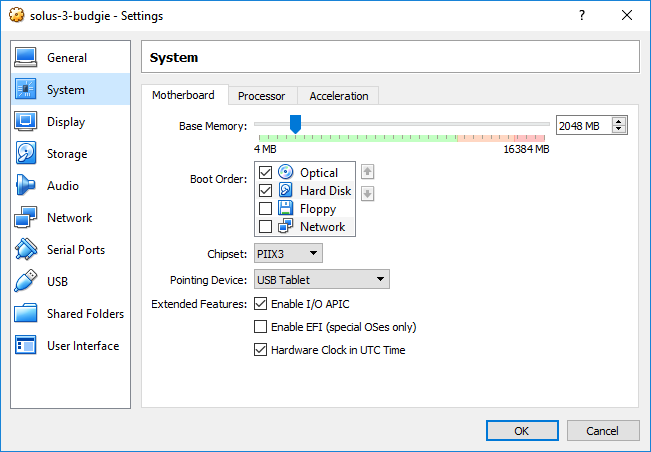Click the General category monitor icon

click(25, 57)
